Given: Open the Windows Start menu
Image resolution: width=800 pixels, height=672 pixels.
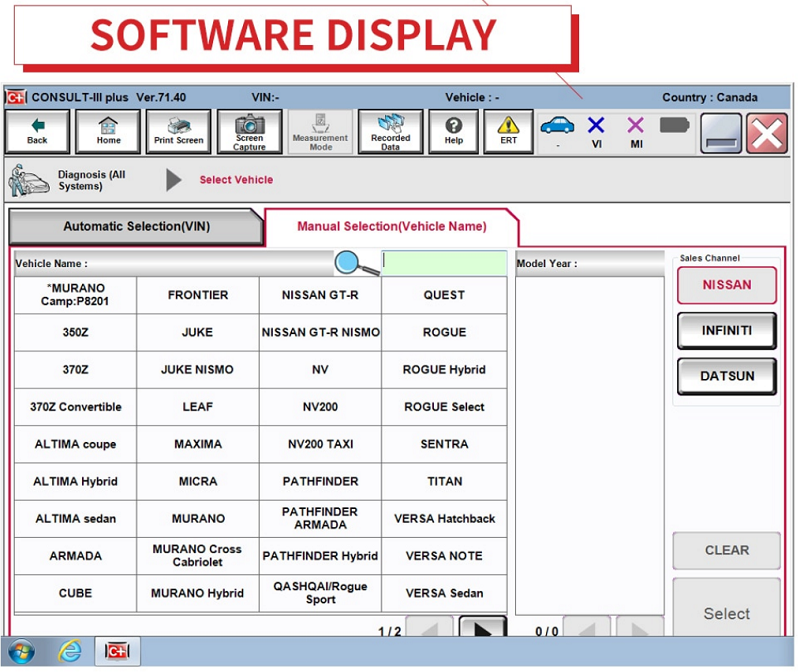Looking at the screenshot, I should 21,652.
